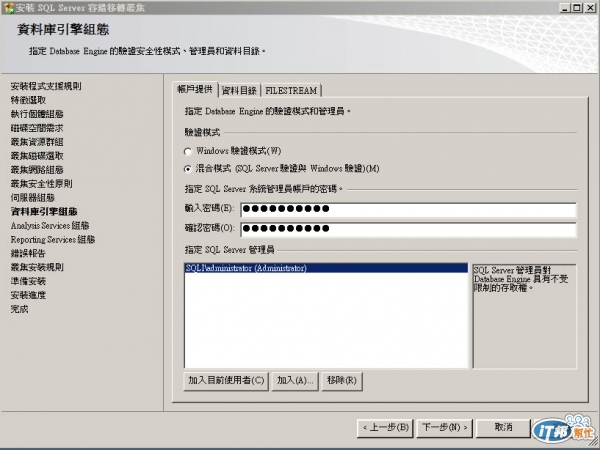Cancel setup with 取消 button
Image resolution: width=600 pixels, height=450 pixels.
(503, 428)
